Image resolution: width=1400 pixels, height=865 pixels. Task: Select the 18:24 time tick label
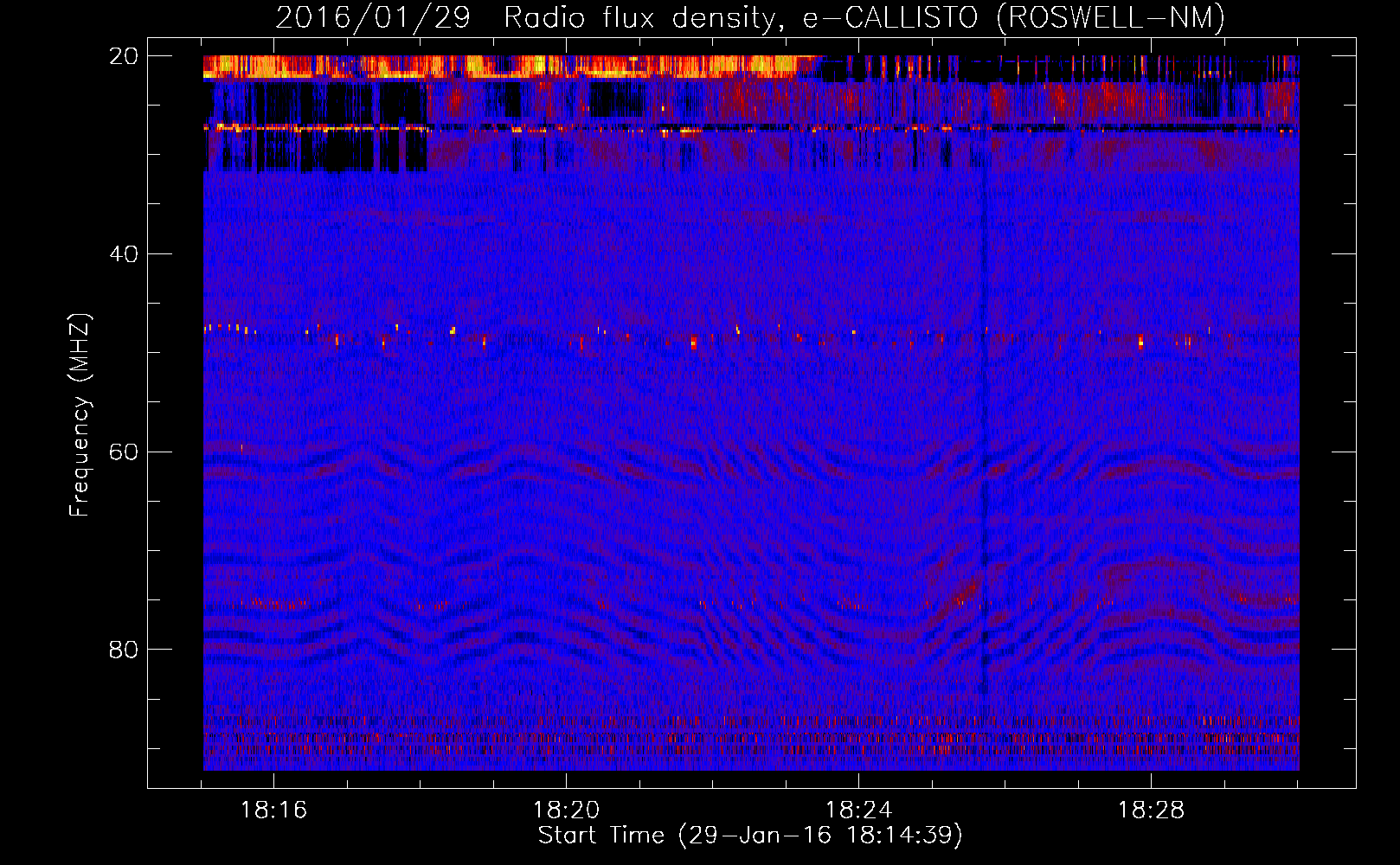pyautogui.click(x=858, y=811)
